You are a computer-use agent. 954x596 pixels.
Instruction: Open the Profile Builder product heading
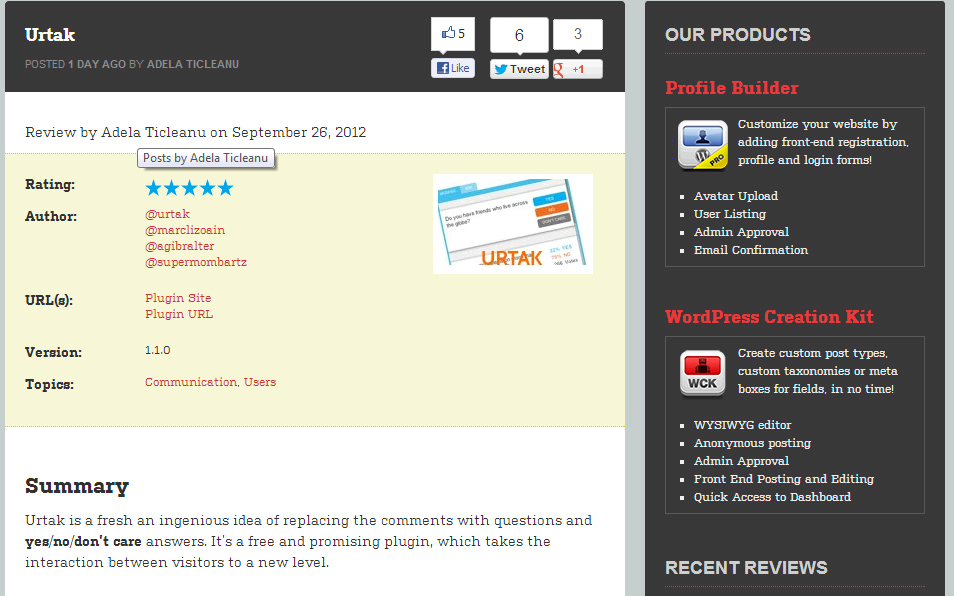tap(732, 88)
